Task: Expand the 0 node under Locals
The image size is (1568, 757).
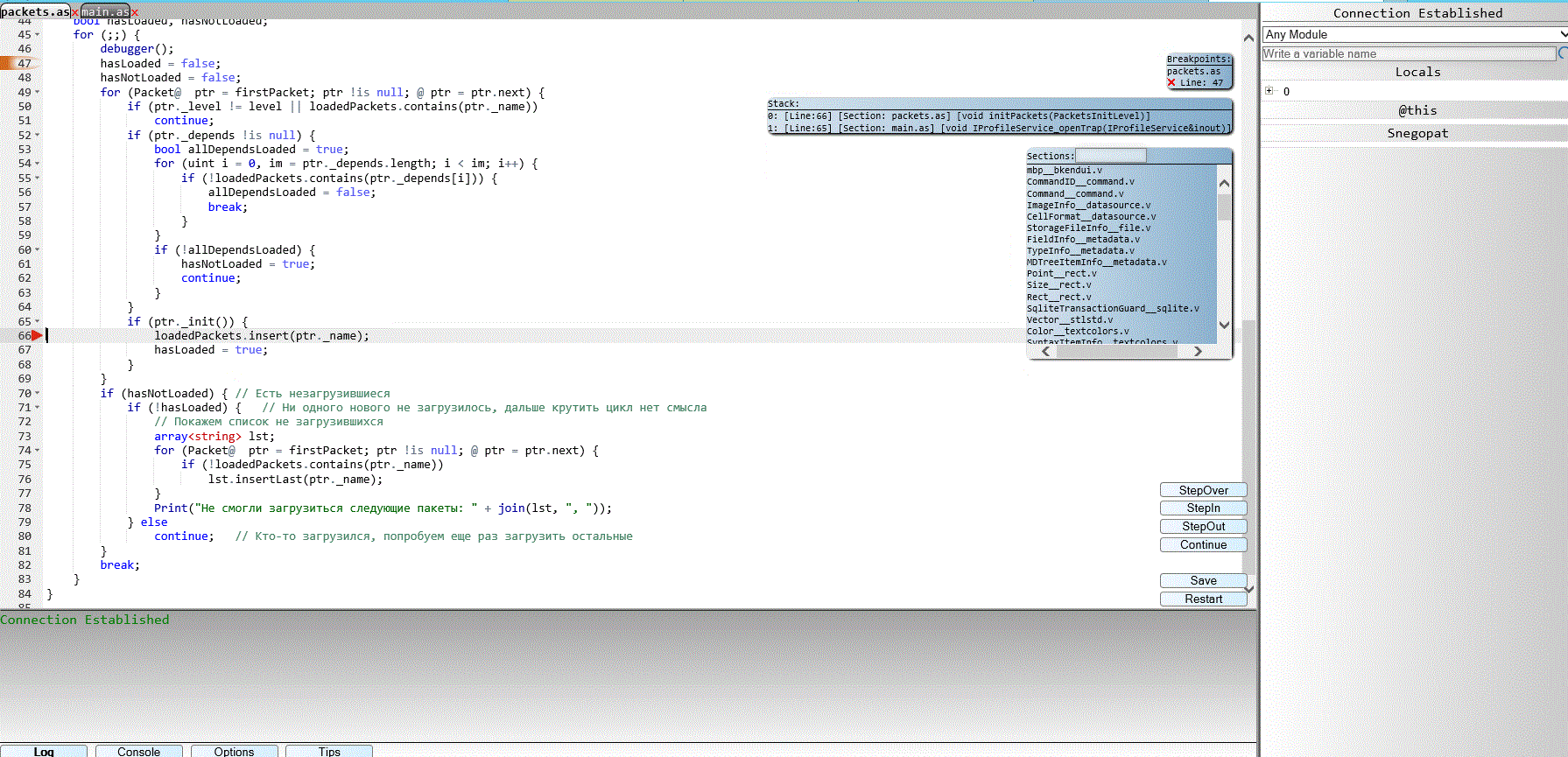Action: coord(1269,91)
